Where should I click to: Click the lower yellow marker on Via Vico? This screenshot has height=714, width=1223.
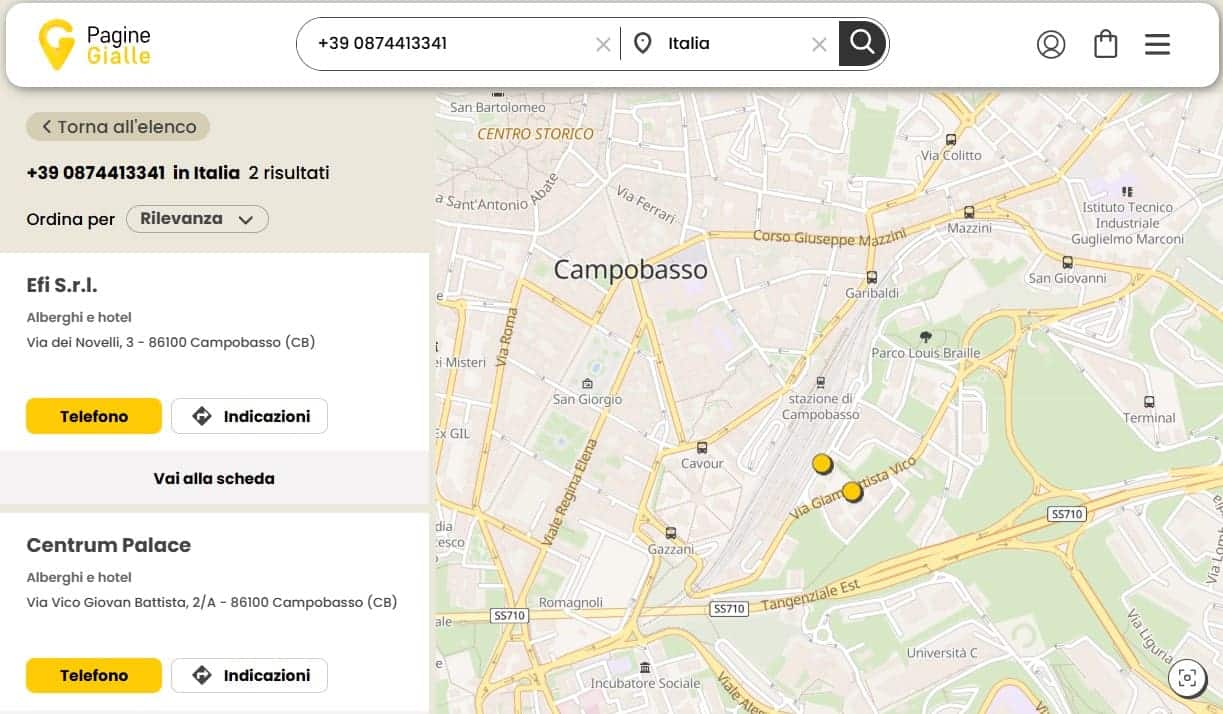852,492
